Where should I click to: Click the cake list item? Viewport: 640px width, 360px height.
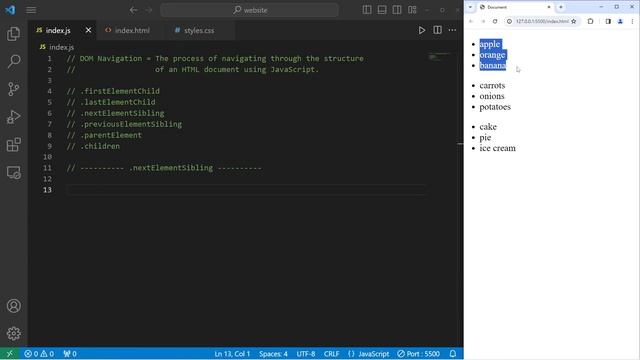488,127
